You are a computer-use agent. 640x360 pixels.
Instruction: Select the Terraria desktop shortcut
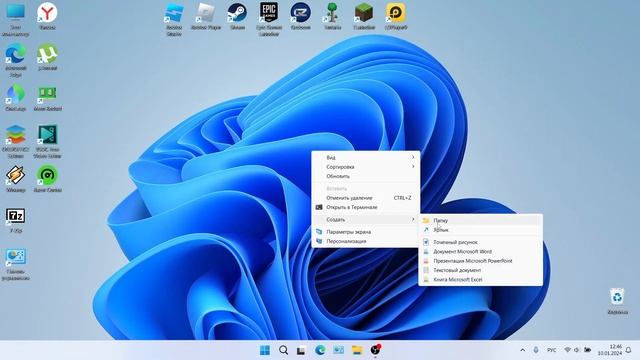coord(333,16)
